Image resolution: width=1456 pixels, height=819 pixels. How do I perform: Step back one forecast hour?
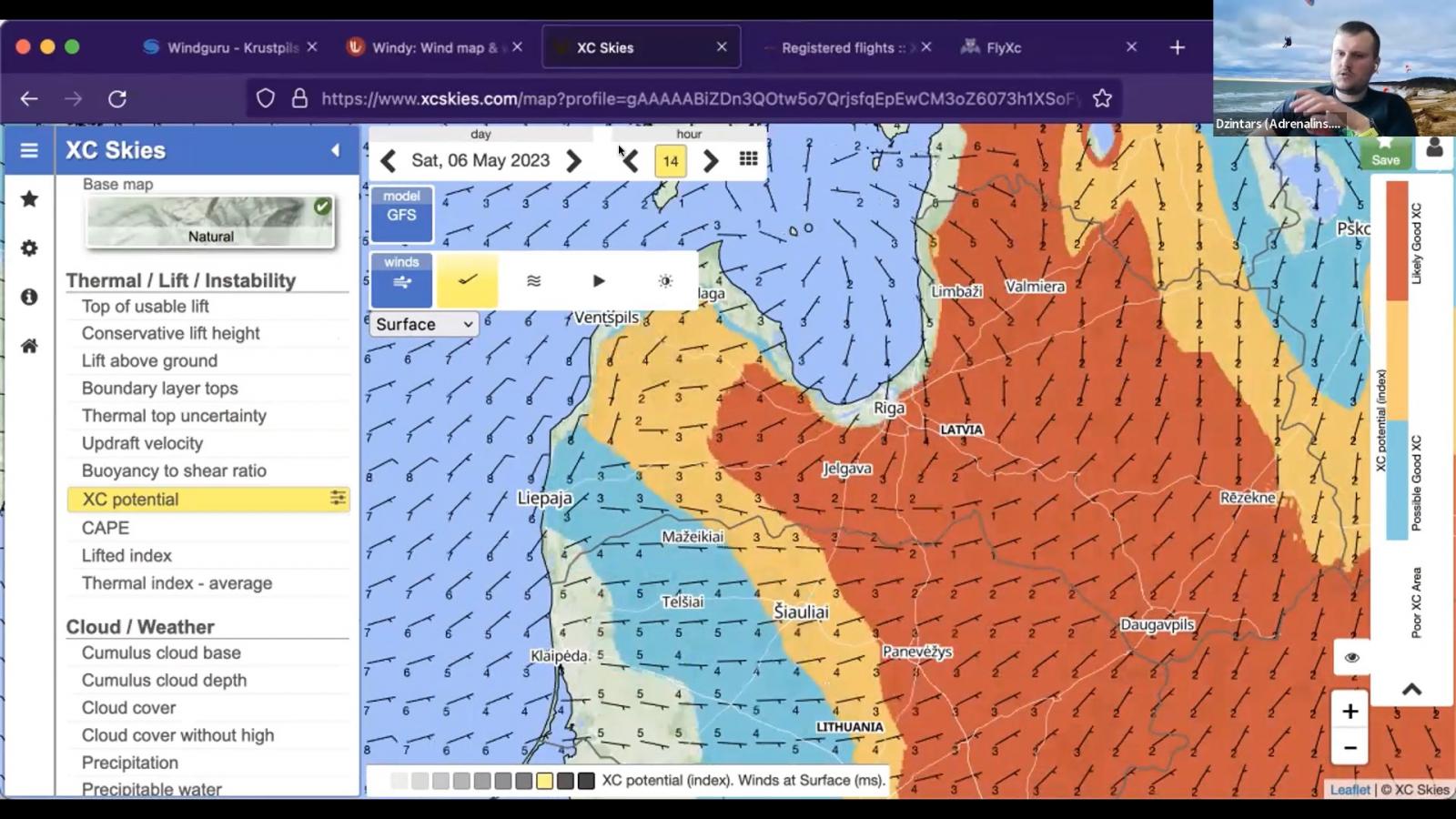click(x=630, y=161)
